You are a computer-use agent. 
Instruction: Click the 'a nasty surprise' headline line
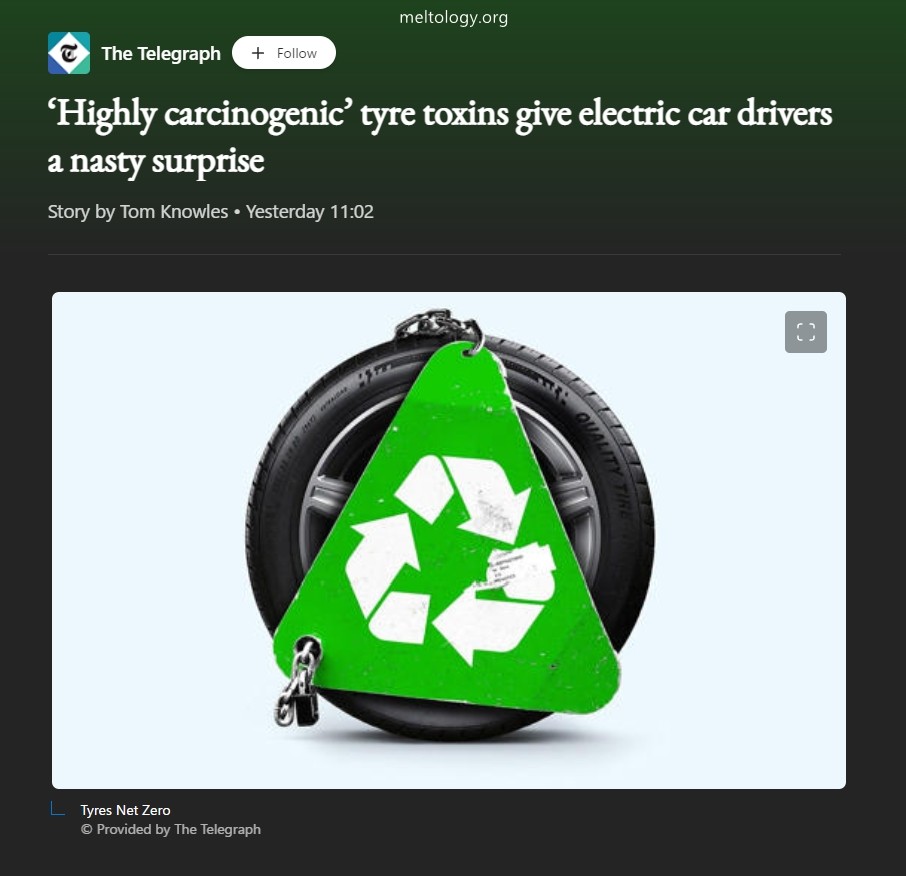(x=156, y=161)
